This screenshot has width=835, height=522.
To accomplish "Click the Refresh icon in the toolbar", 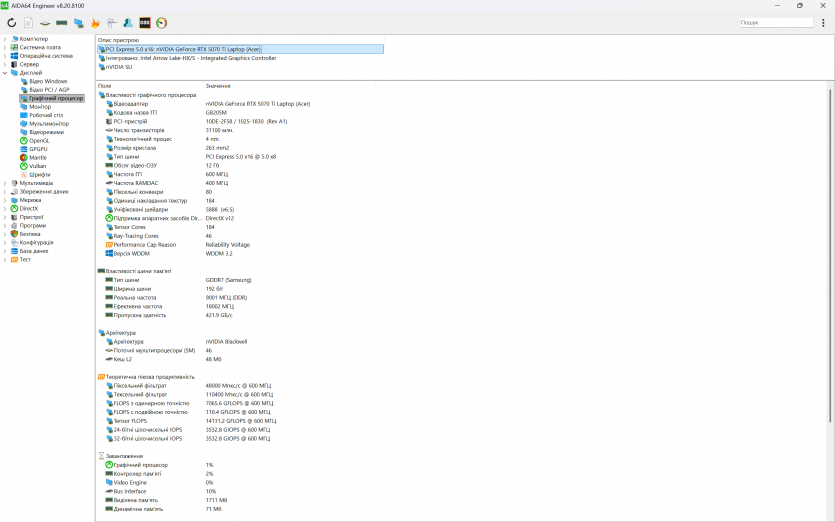I will pos(11,22).
